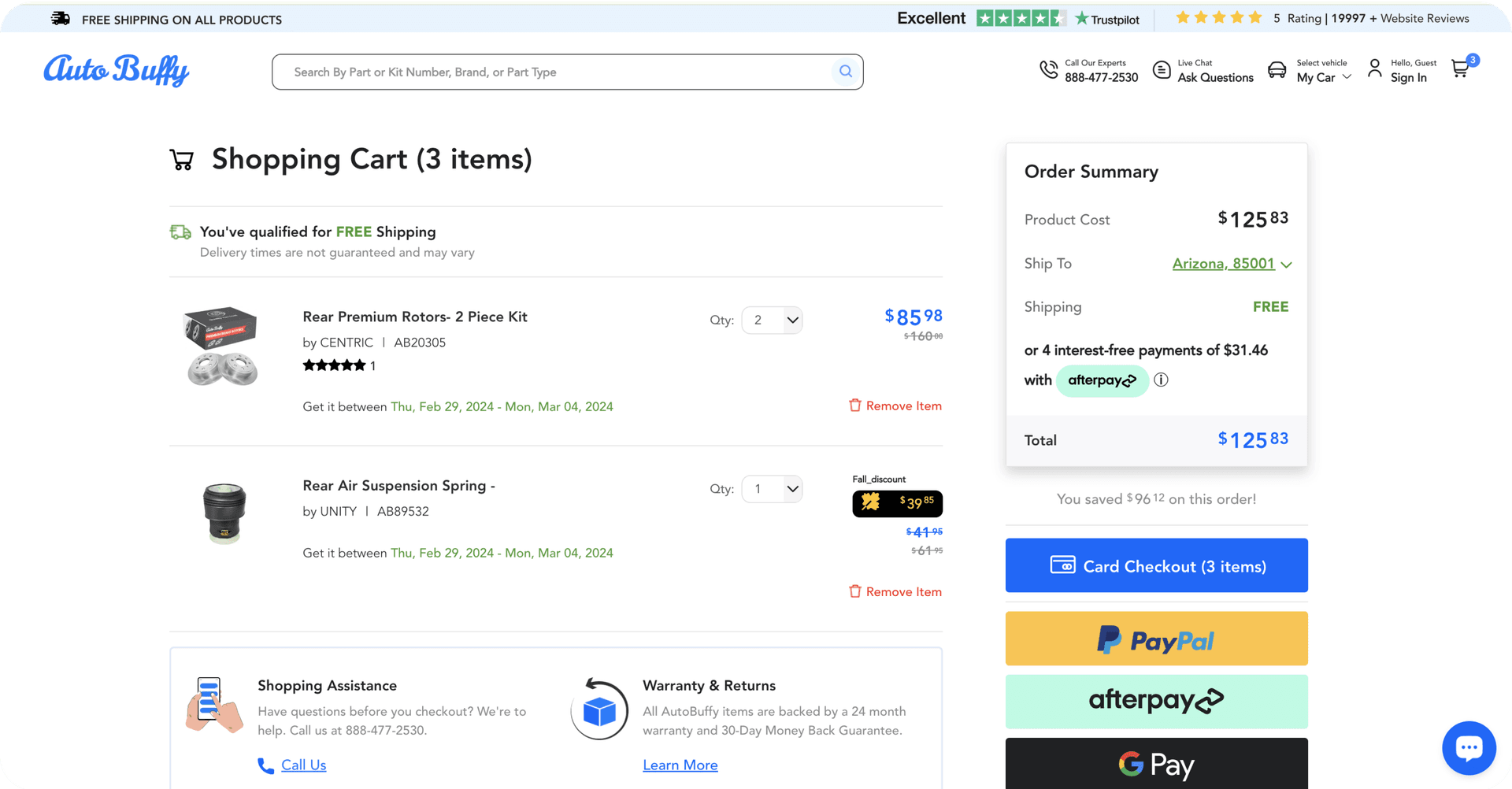The width and height of the screenshot is (1512, 789).
Task: Click the search magnifier icon
Action: tap(845, 72)
